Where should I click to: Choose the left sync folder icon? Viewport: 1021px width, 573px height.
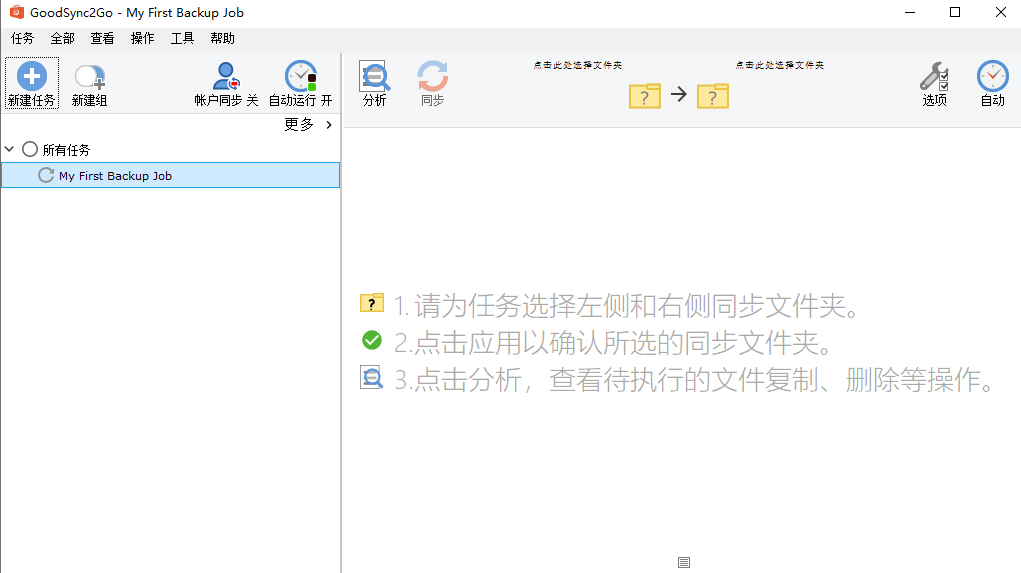tap(645, 96)
